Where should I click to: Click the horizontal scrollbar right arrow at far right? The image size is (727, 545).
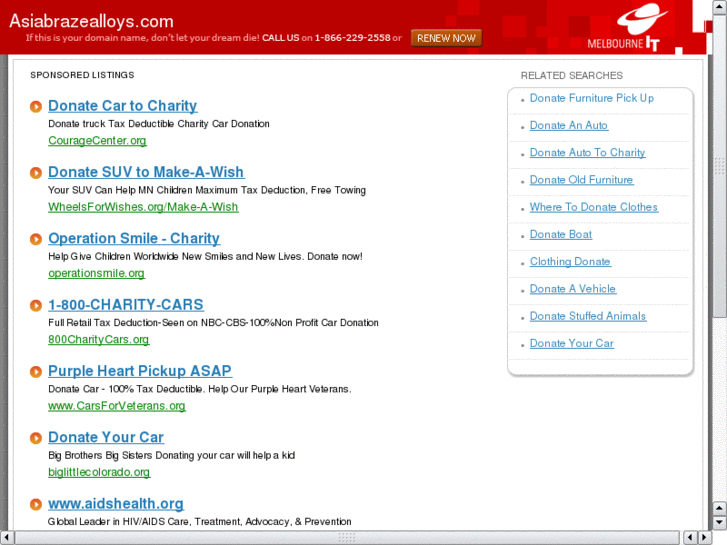pyautogui.click(x=705, y=538)
